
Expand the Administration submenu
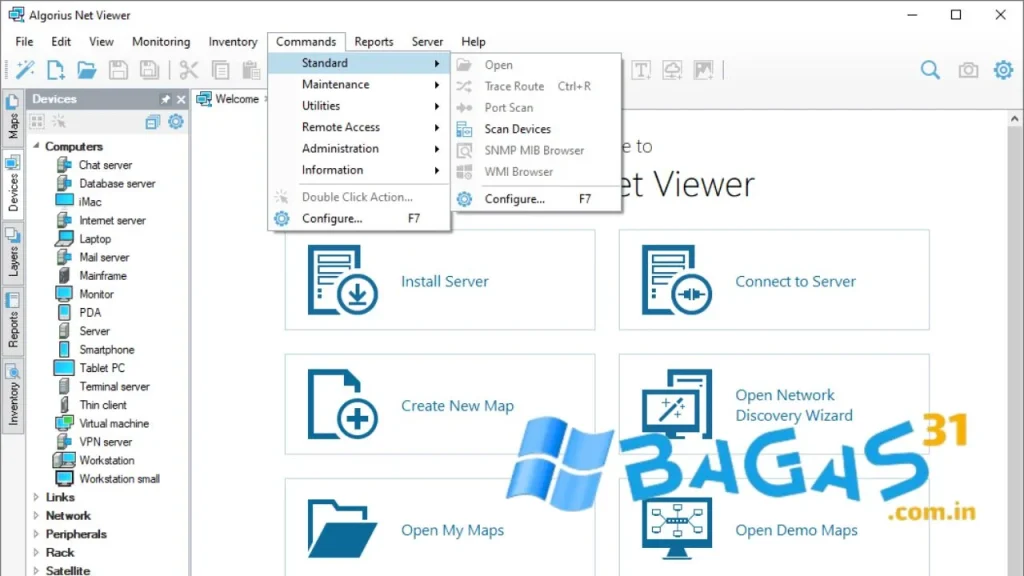point(359,149)
